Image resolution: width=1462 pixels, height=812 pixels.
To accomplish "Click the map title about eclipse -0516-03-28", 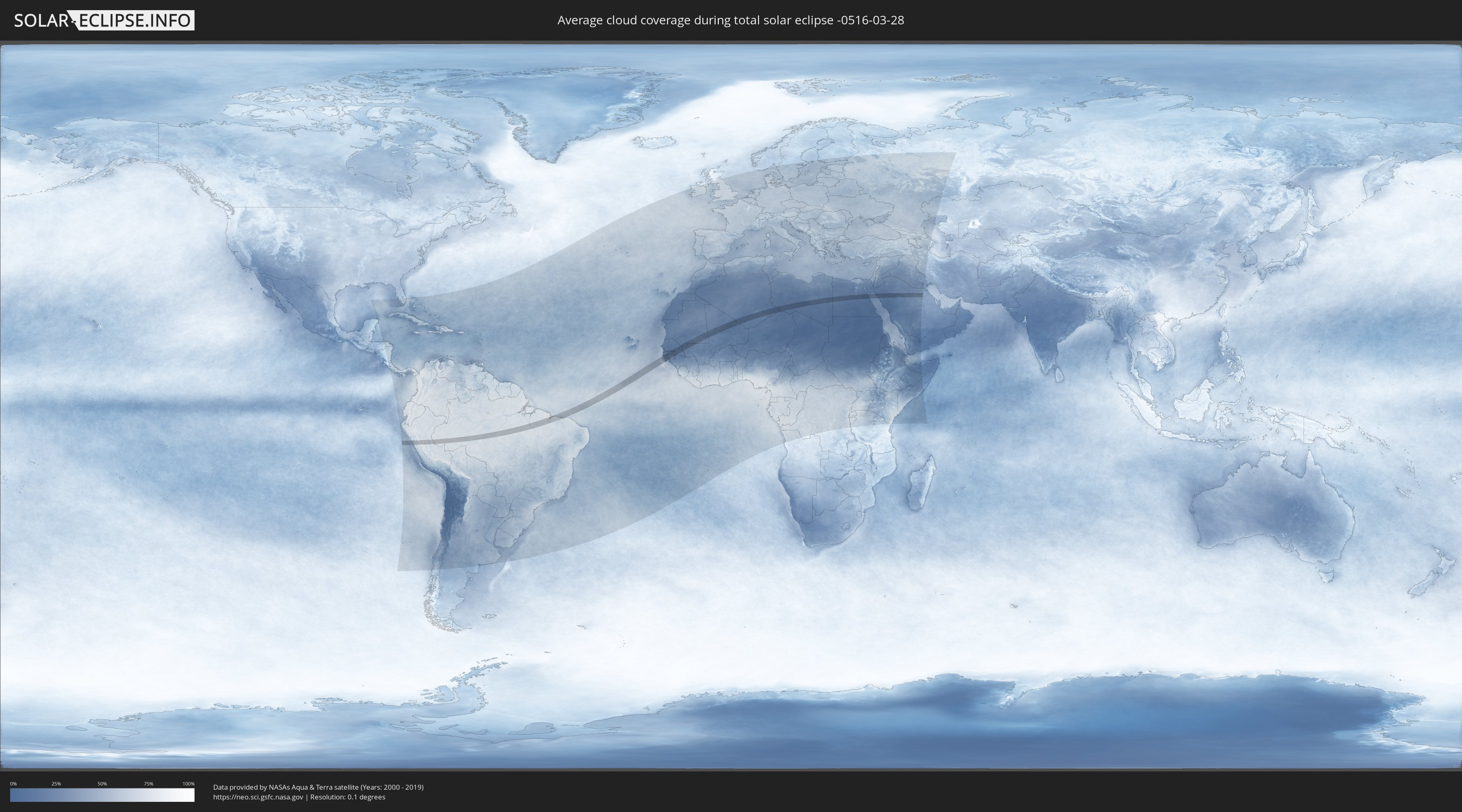I will click(x=731, y=20).
